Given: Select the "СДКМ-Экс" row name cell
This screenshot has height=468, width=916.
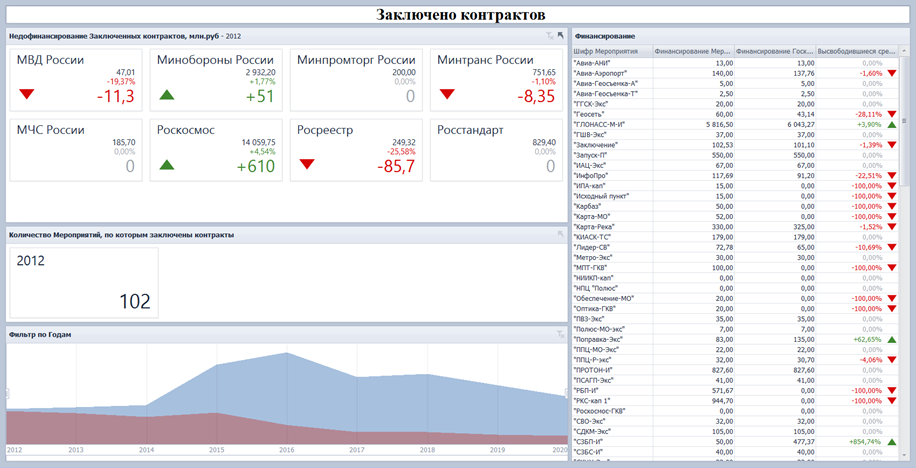Looking at the screenshot, I should pyautogui.click(x=612, y=431).
